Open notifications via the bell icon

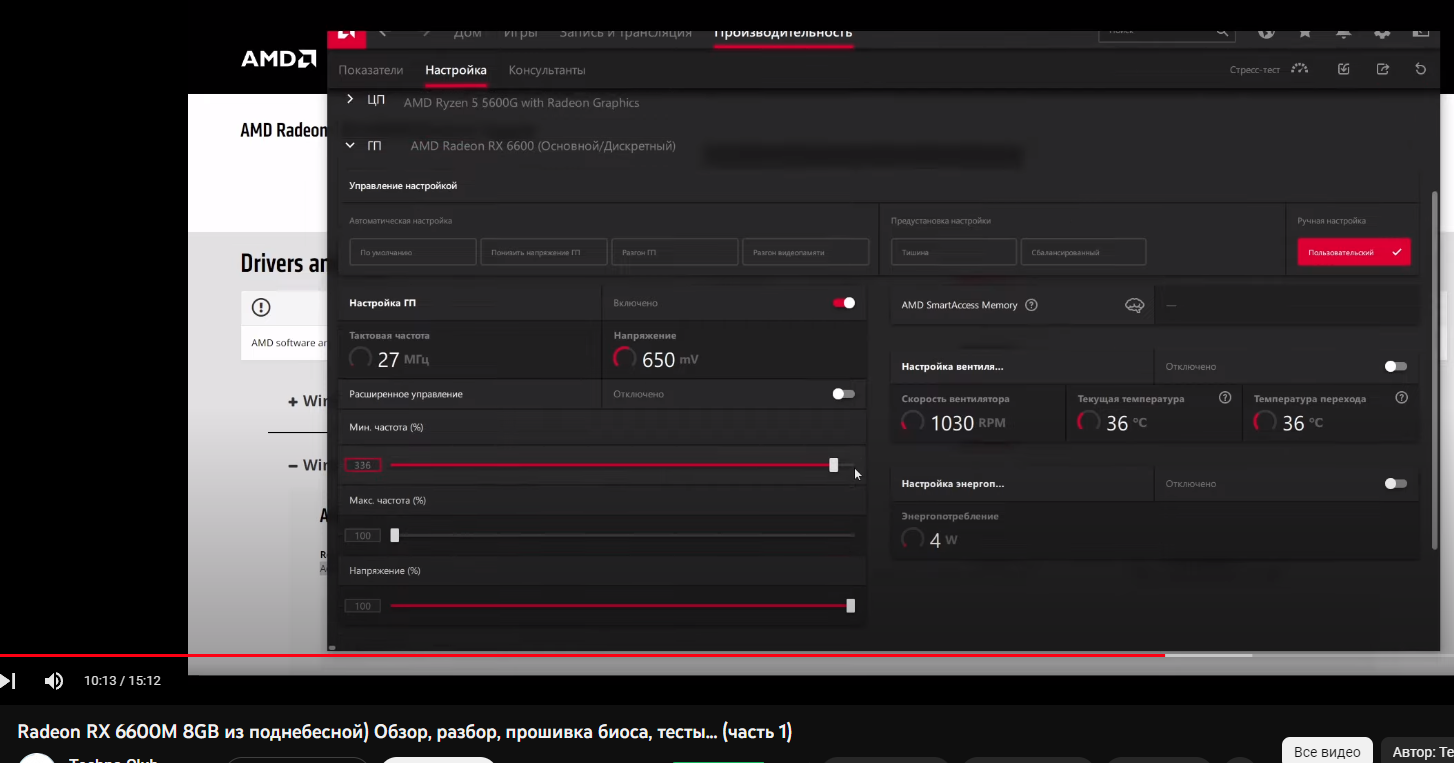(1344, 33)
